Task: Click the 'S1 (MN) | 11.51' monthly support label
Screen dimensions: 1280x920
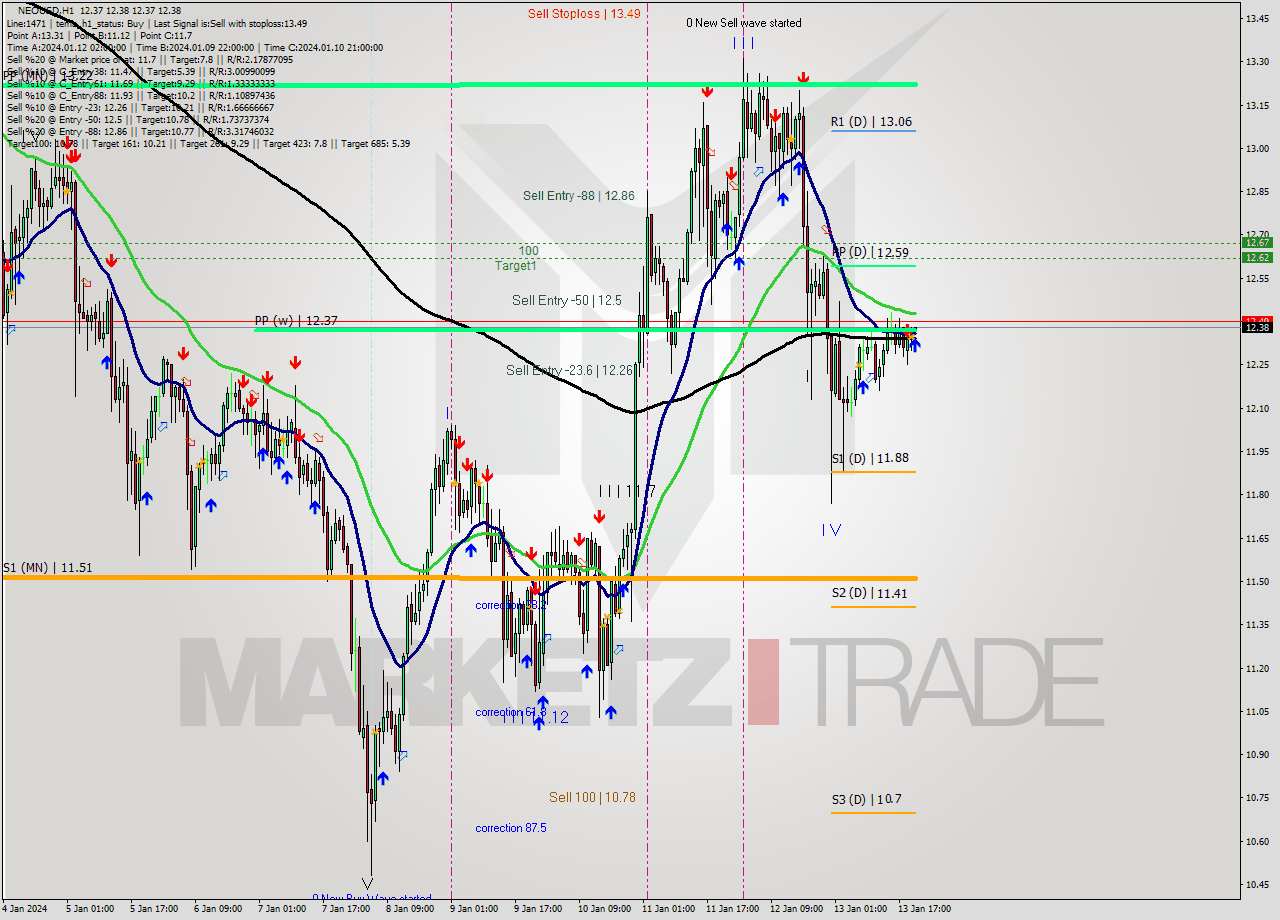Action: point(48,567)
